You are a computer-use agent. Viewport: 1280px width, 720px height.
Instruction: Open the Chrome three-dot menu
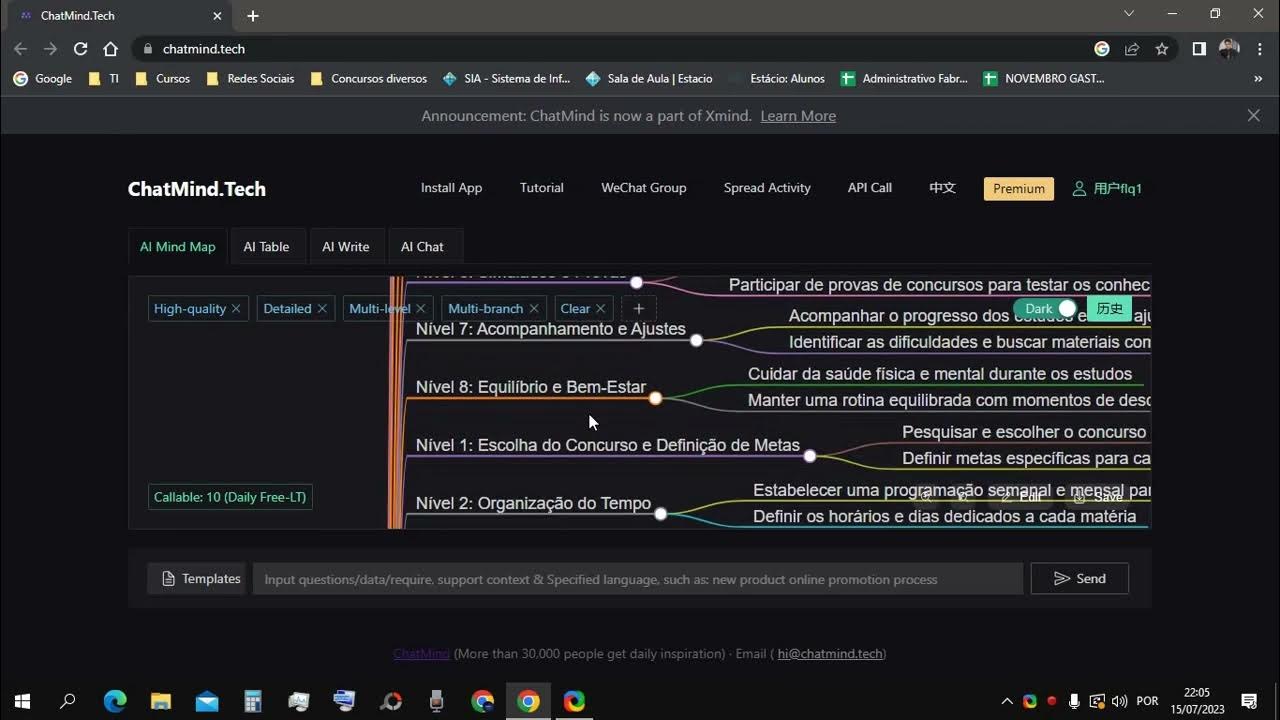[1258, 49]
